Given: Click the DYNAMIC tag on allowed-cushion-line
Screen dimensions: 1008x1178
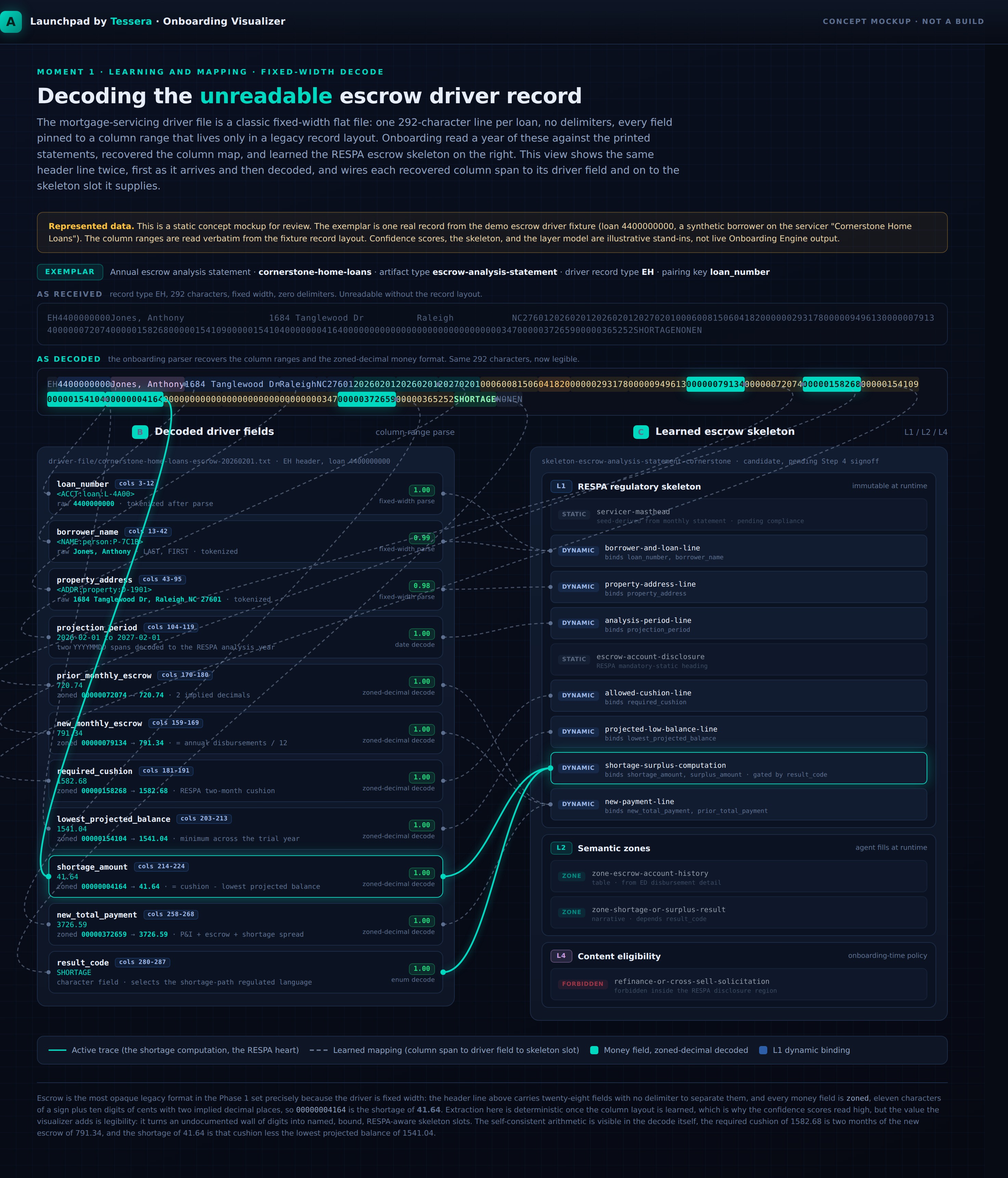Looking at the screenshot, I should 578,695.
